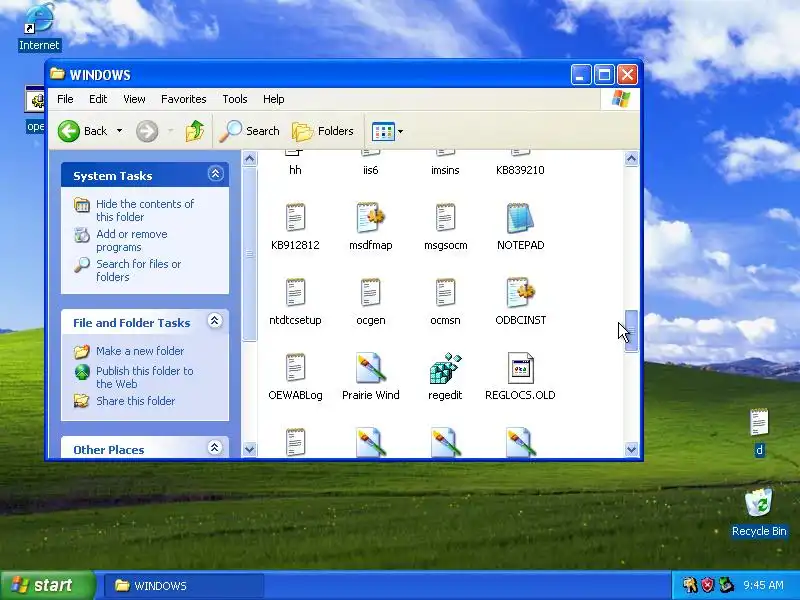Select the regedit icon

[445, 368]
